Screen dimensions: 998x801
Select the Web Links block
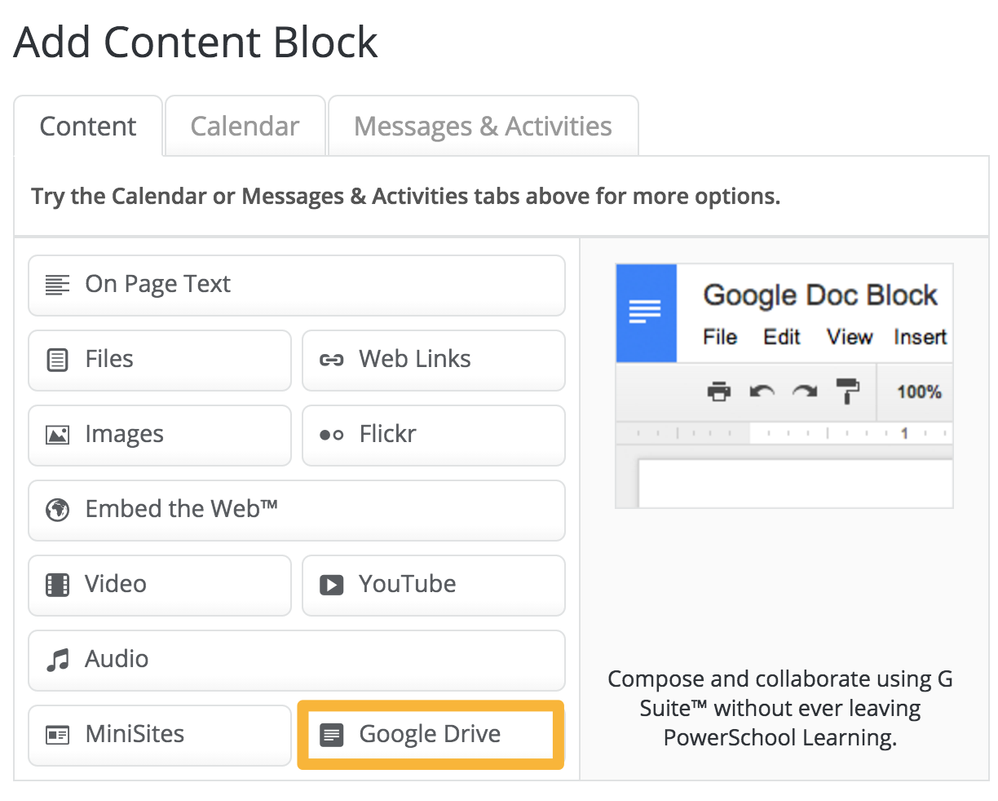tap(433, 360)
